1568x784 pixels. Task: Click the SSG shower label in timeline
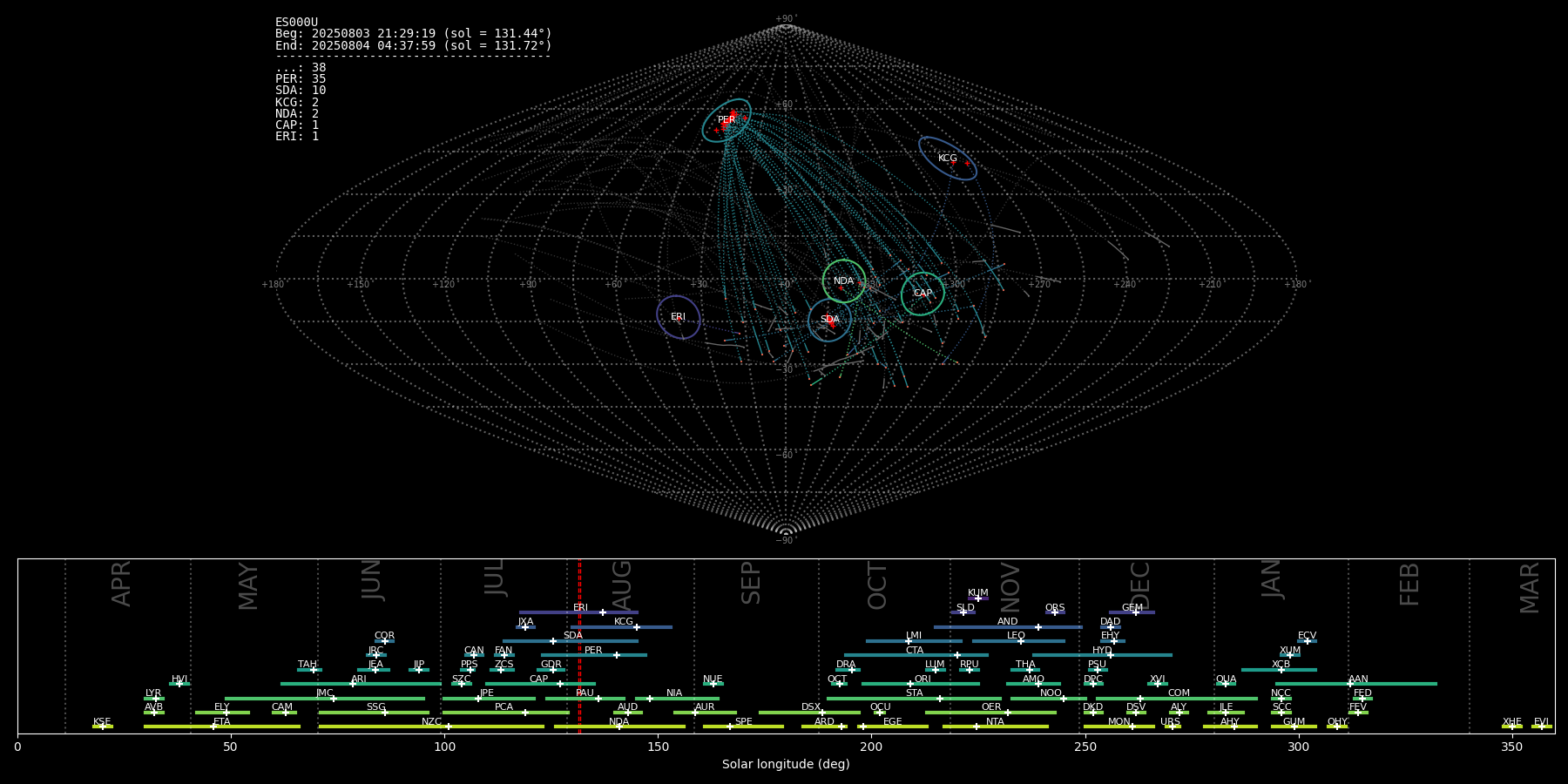(375, 707)
